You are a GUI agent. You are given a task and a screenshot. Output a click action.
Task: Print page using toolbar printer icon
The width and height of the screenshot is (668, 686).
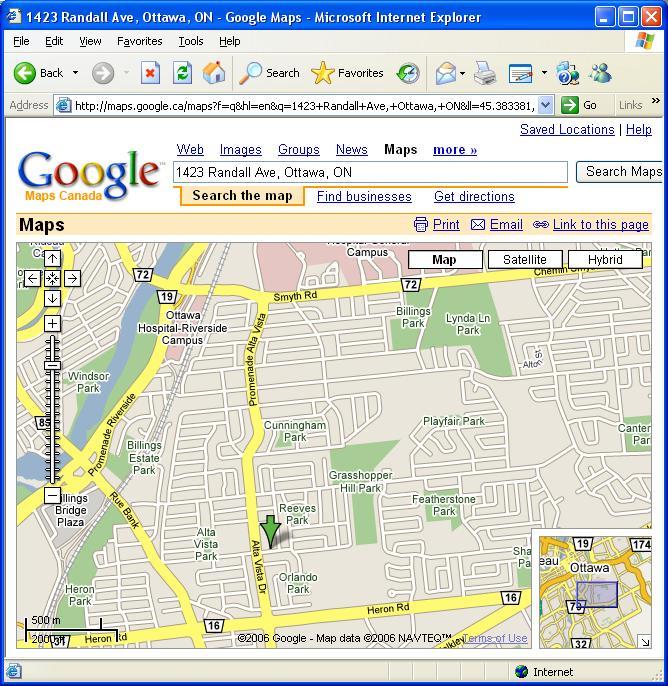pyautogui.click(x=485, y=73)
